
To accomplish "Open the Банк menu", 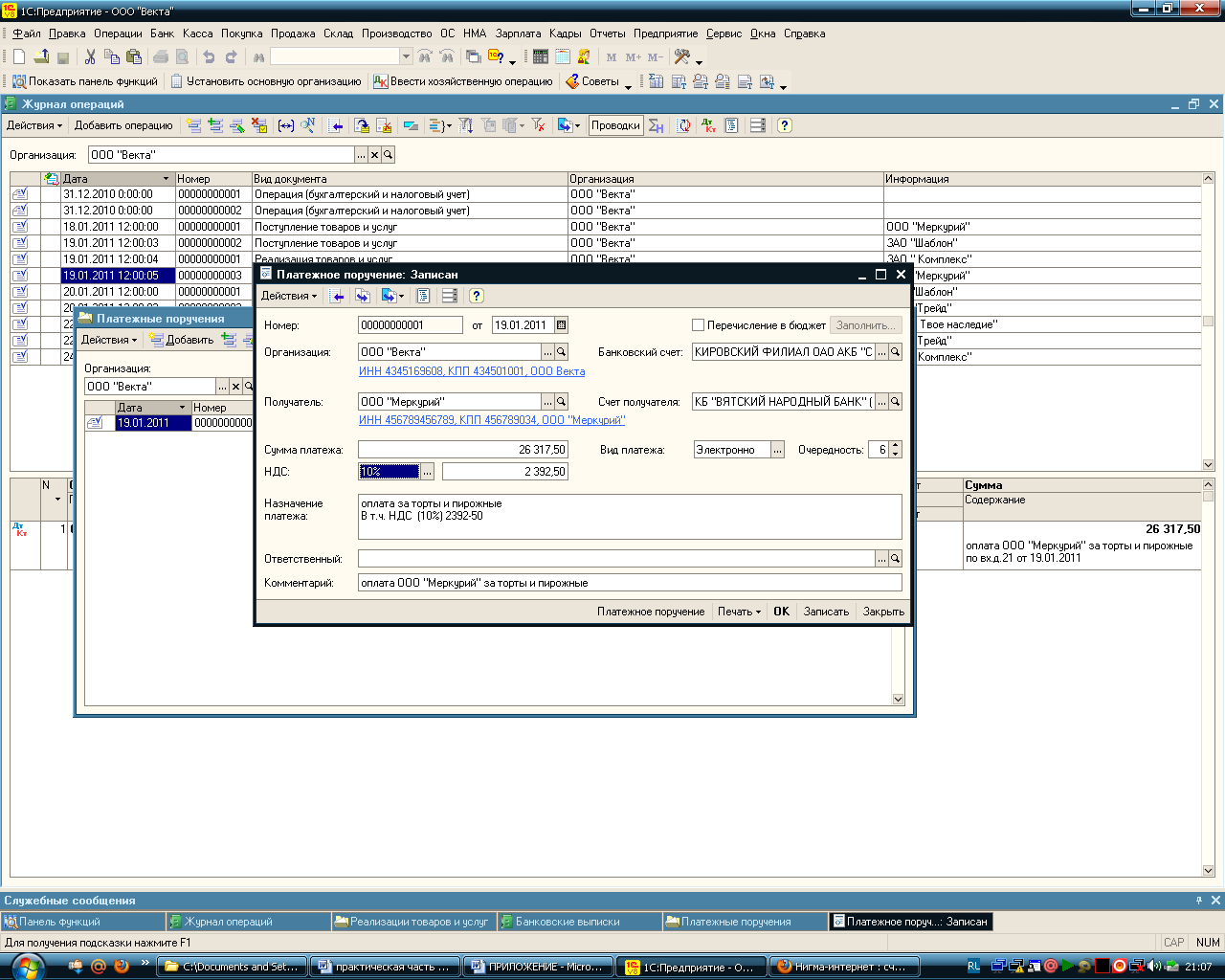I will (x=162, y=33).
